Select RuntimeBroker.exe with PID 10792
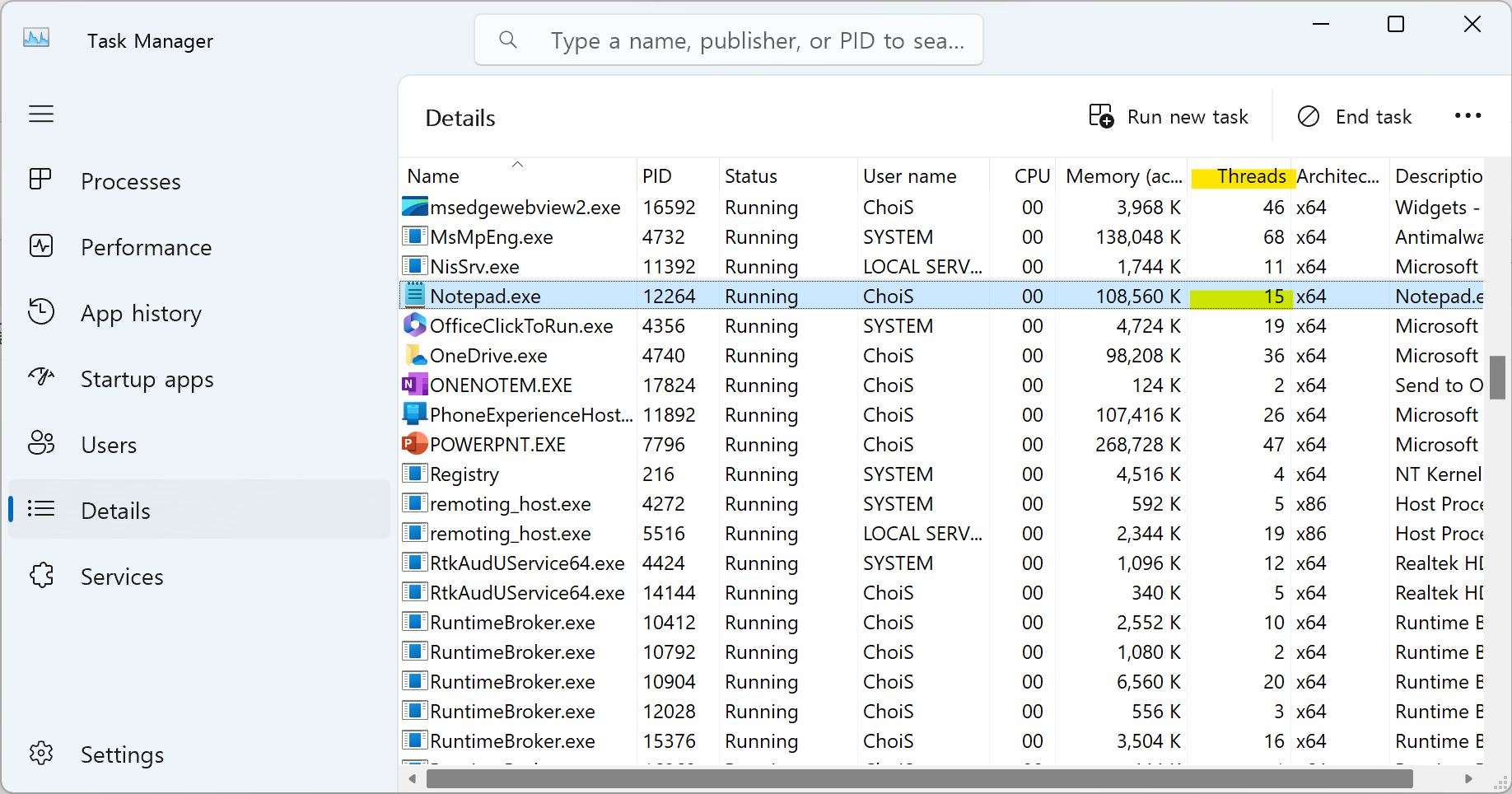Viewport: 1512px width, 794px height. 941,652
